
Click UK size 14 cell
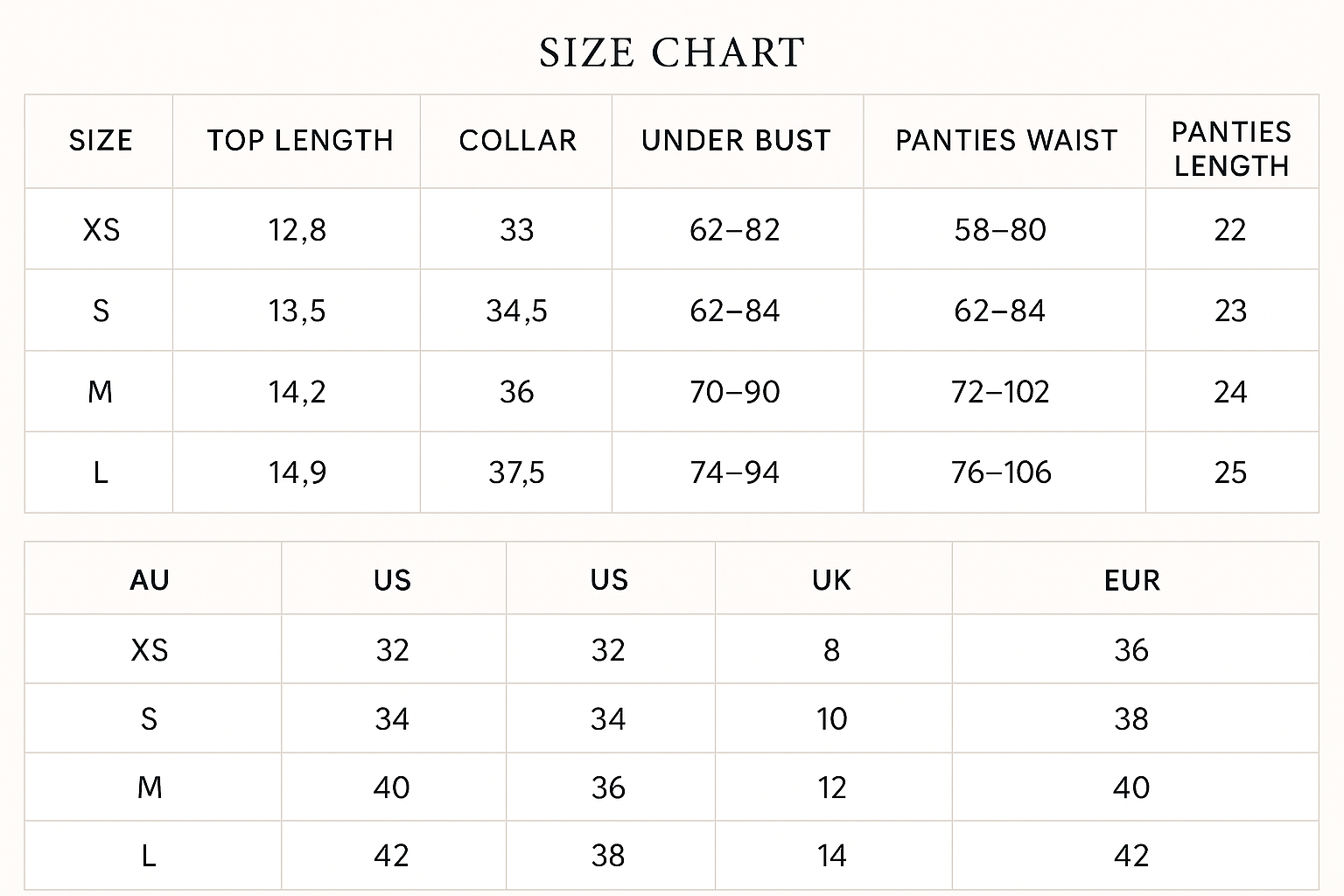pos(831,856)
